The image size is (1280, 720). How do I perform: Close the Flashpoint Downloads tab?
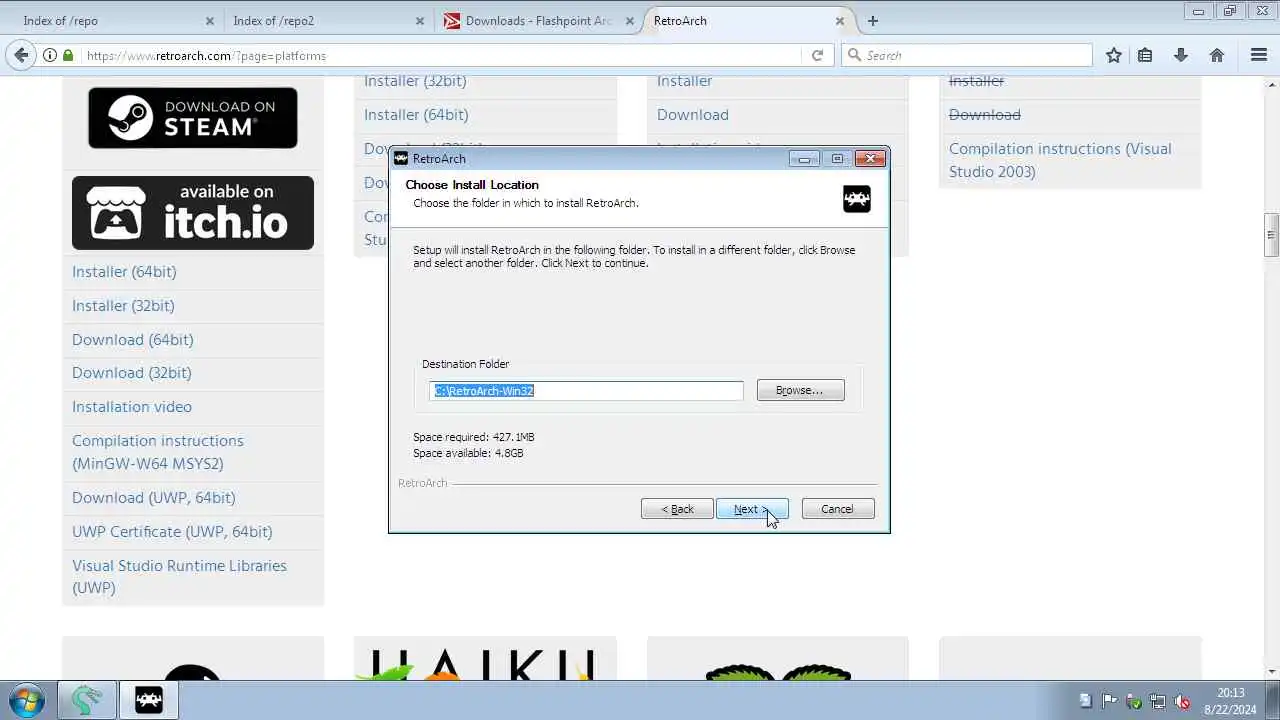click(629, 21)
